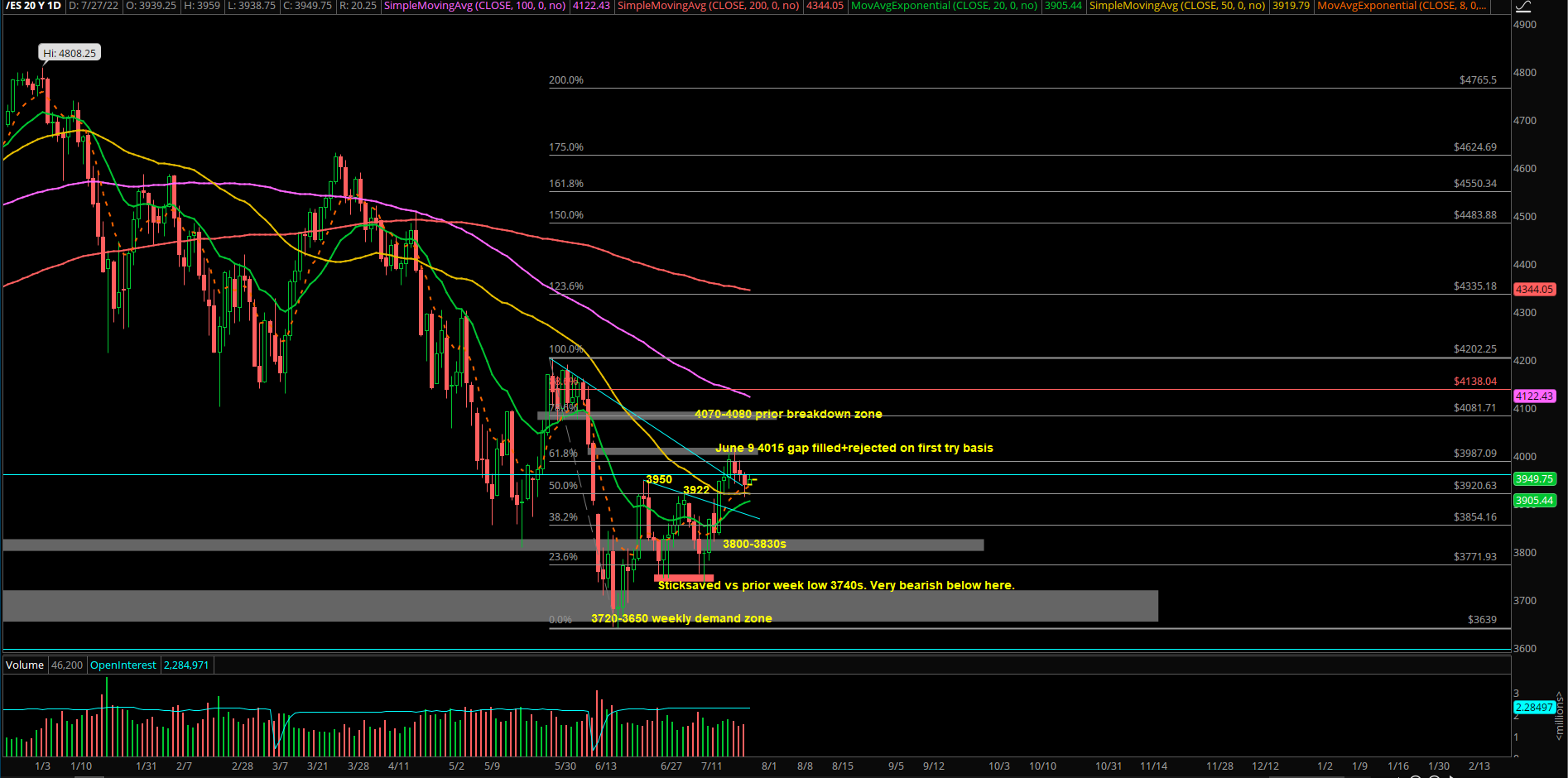Click the Hi: 4808.25 price bubble

(70, 53)
